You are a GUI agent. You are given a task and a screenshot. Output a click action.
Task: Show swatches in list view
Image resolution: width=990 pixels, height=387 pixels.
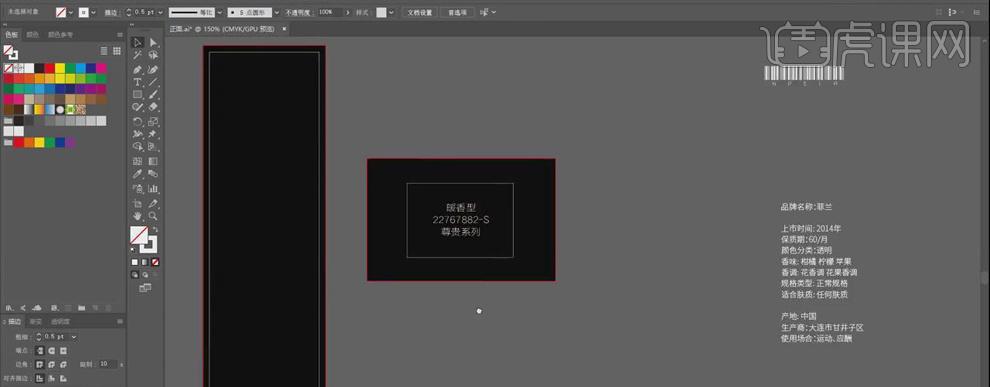[105, 51]
